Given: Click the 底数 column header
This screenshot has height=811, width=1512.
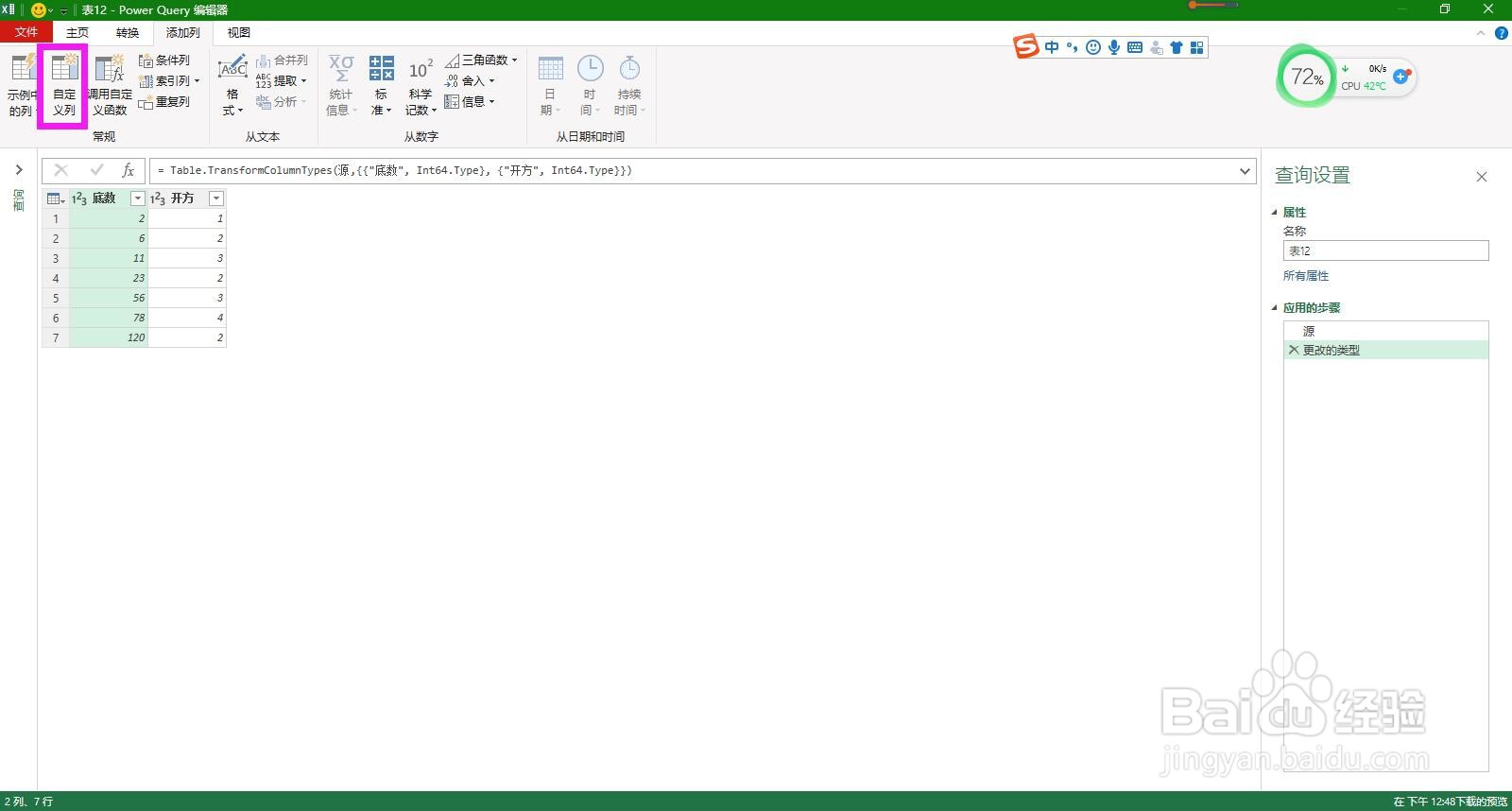Looking at the screenshot, I should 109,198.
